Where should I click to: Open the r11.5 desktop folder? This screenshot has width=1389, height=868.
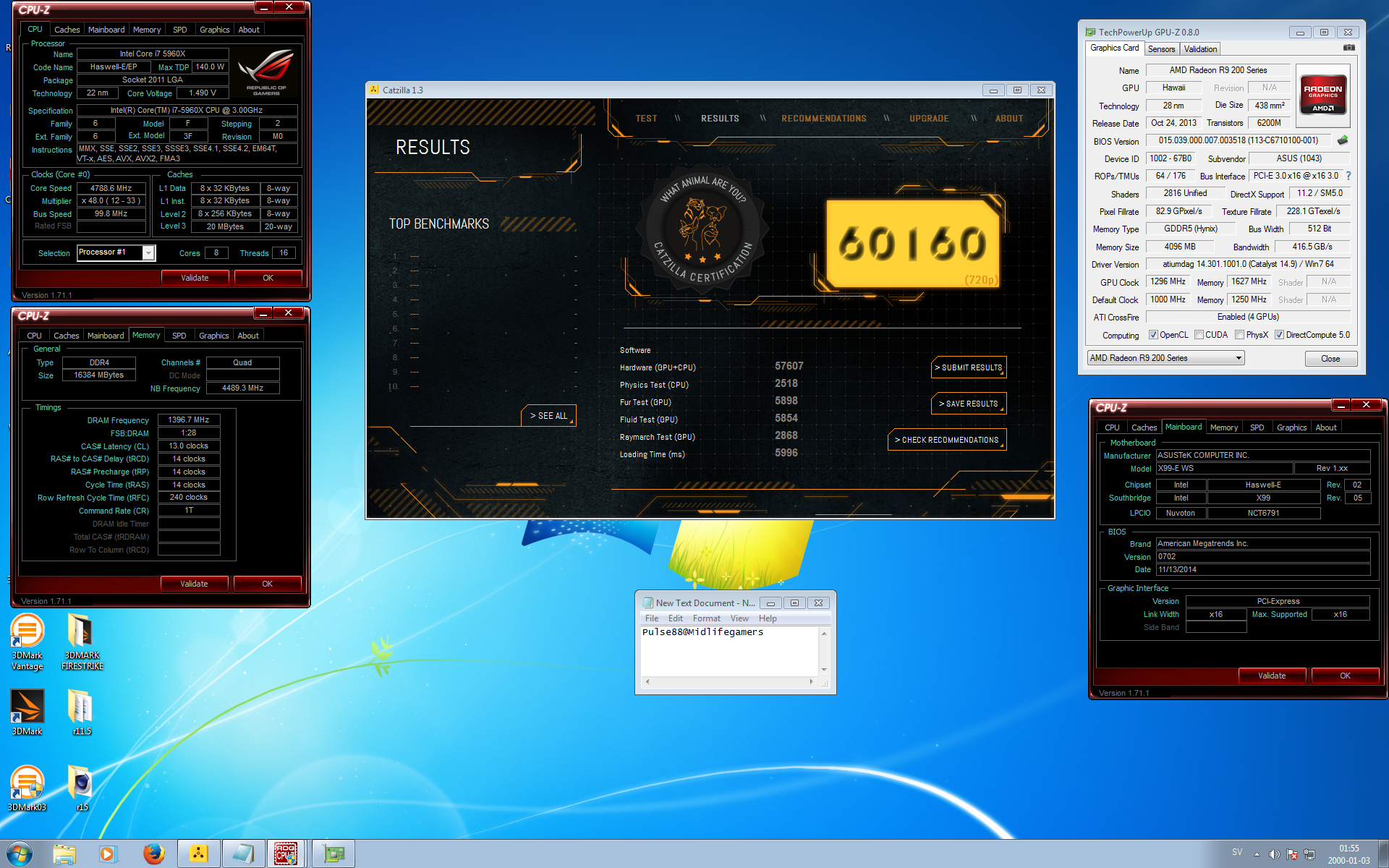[x=82, y=712]
